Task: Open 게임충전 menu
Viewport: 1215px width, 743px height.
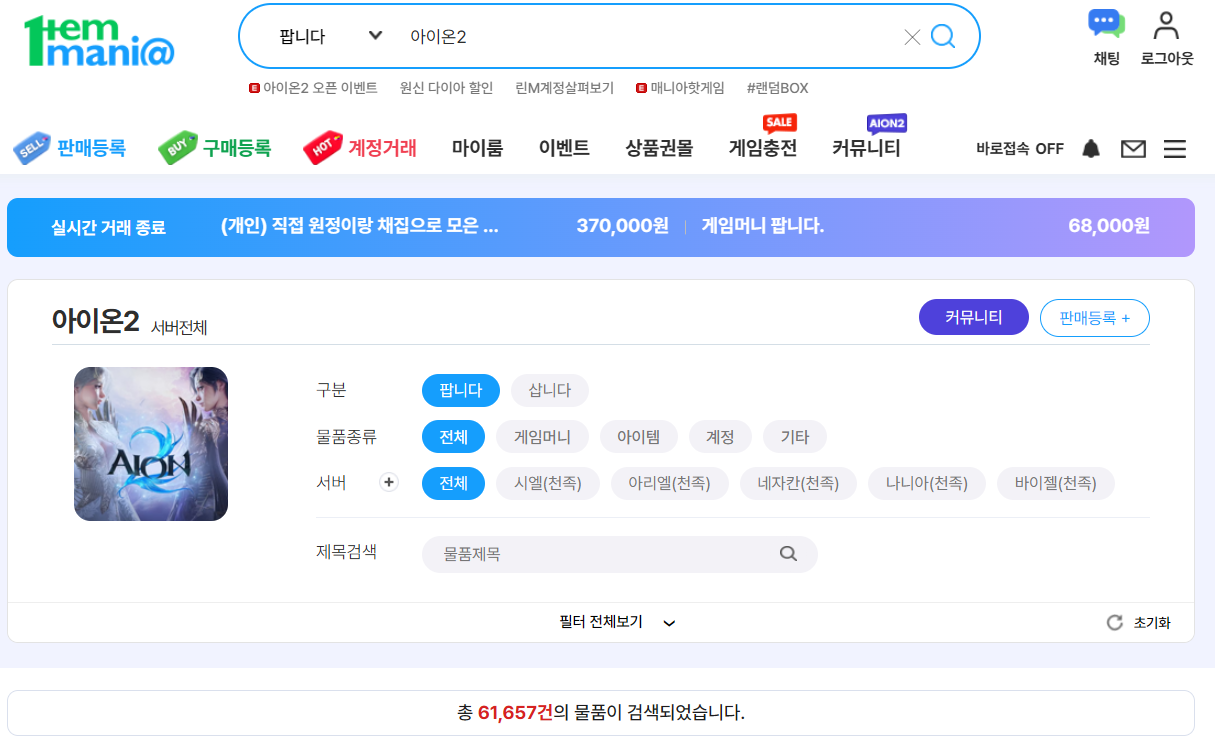Action: 763,148
